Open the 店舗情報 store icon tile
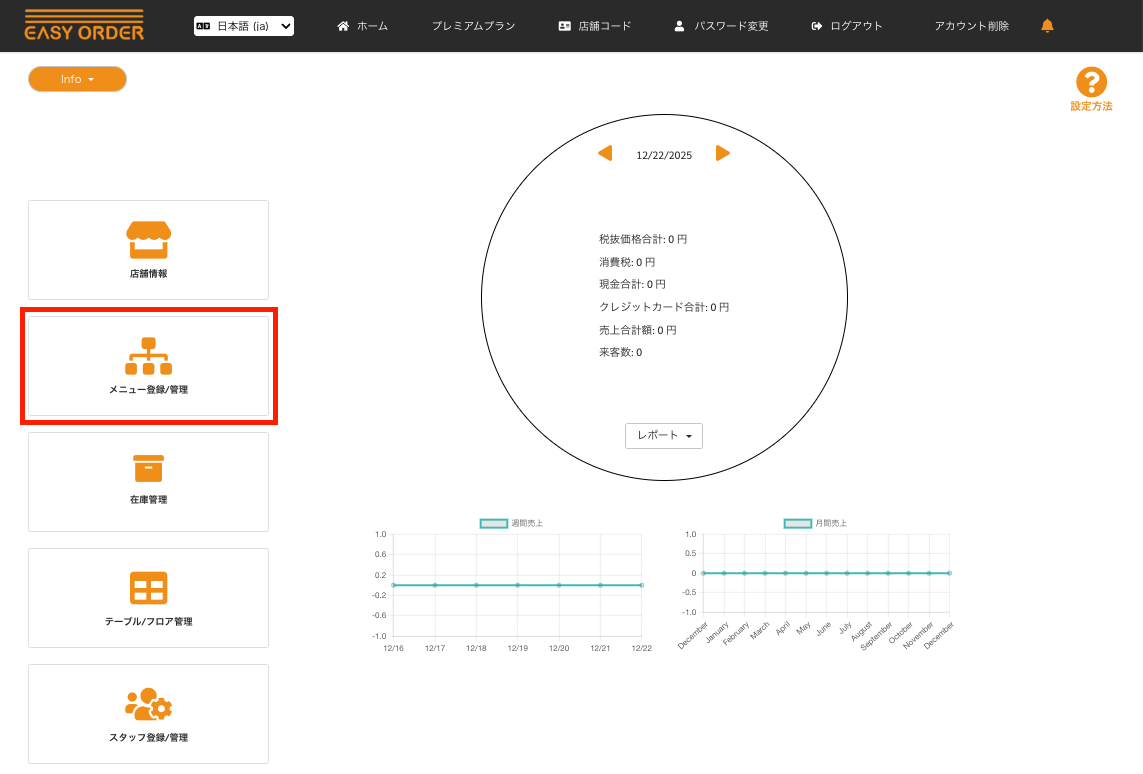The image size is (1143, 774). (x=148, y=249)
